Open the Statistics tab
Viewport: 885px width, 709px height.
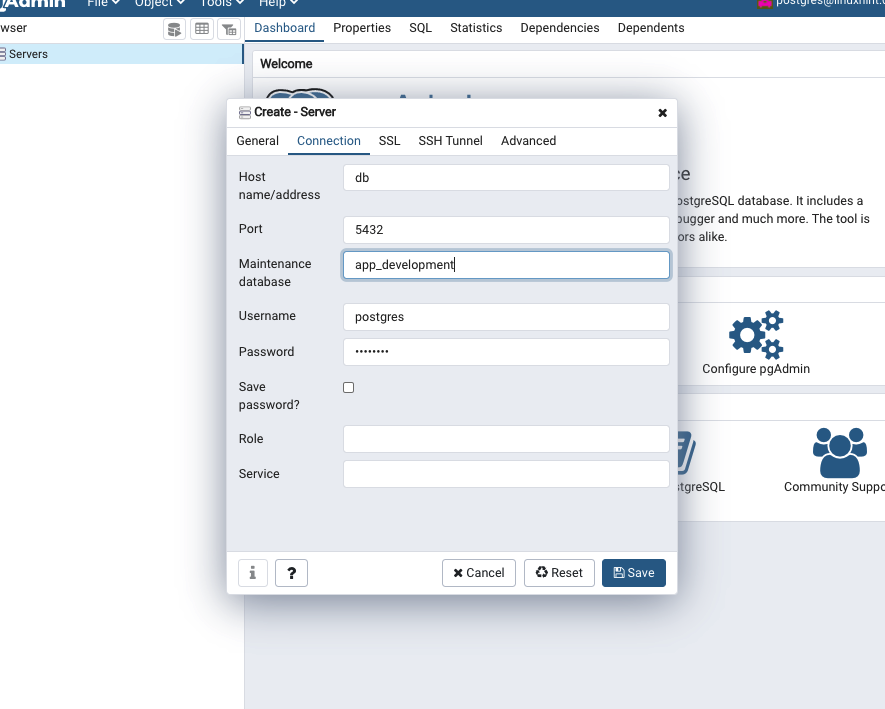pos(476,28)
